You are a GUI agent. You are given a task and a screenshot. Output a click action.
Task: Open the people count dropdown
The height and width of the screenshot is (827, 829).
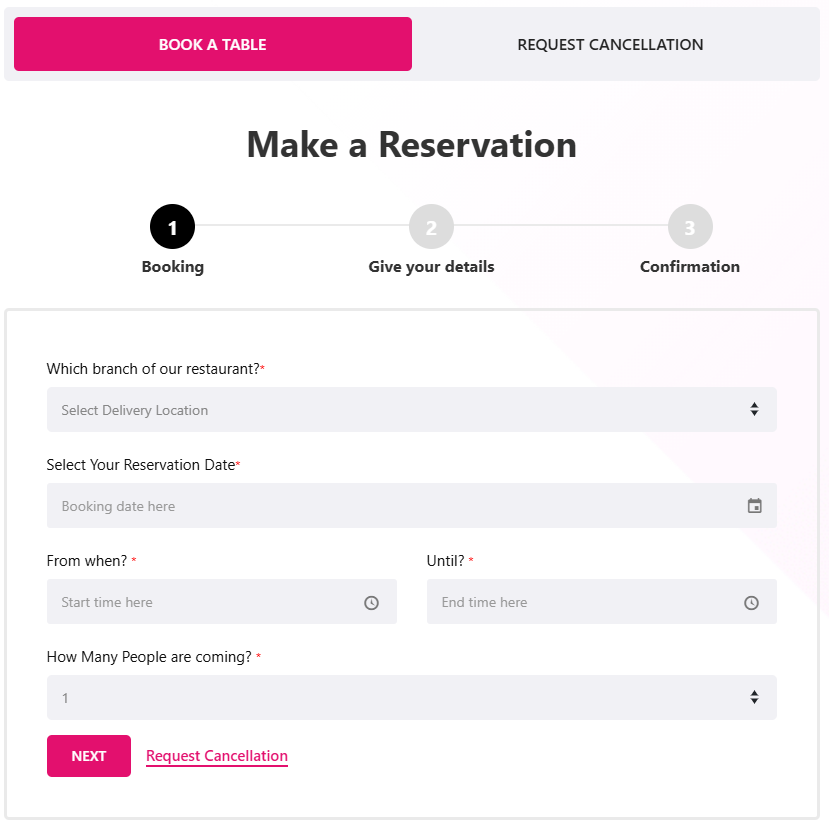pyautogui.click(x=400, y=698)
